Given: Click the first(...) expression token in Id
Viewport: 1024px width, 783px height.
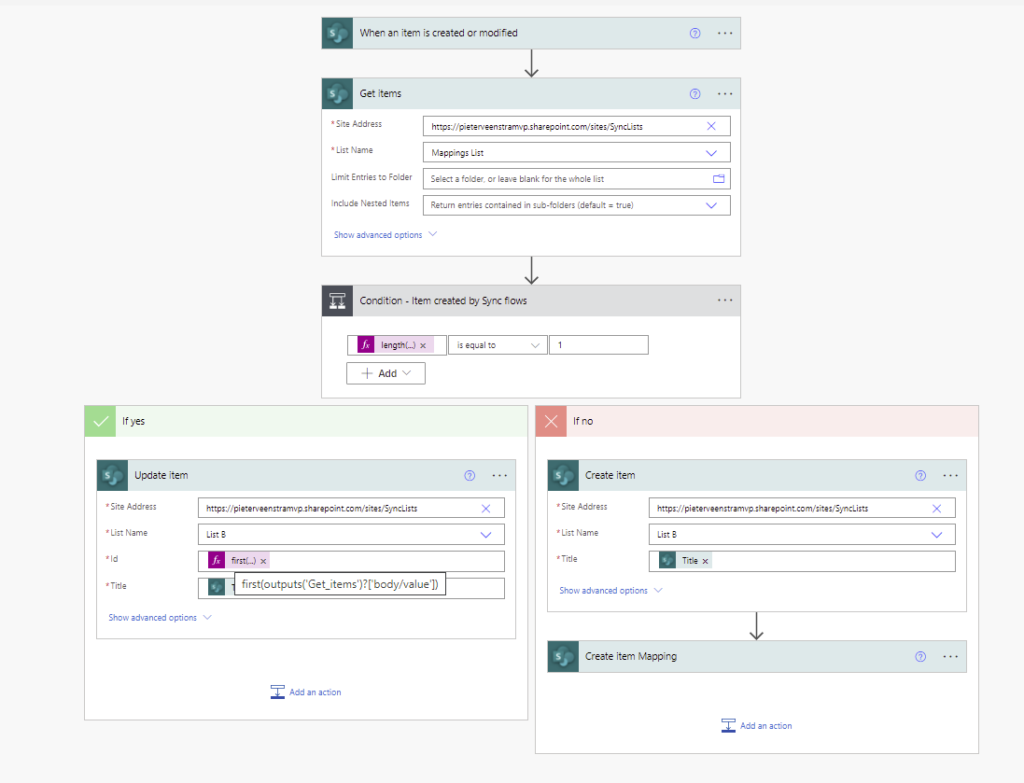Looking at the screenshot, I should 238,560.
